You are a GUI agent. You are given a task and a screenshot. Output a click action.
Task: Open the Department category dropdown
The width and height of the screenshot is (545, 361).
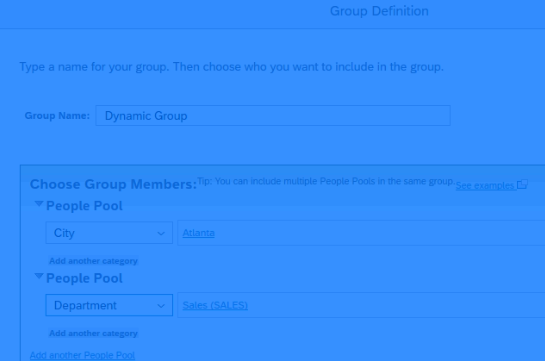(x=109, y=305)
